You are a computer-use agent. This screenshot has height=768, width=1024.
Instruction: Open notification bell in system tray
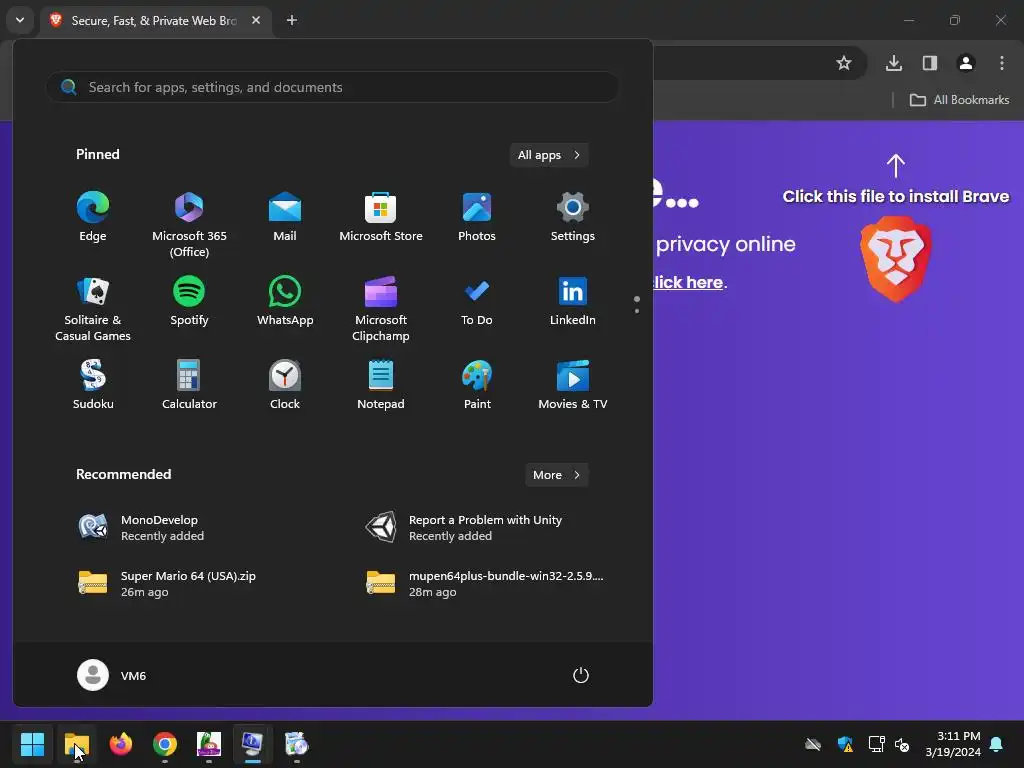point(997,744)
